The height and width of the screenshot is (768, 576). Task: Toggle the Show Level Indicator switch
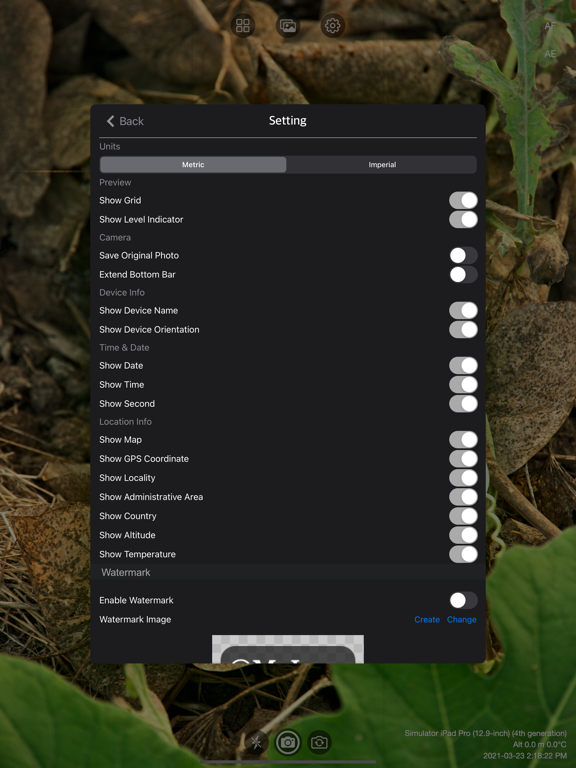(x=463, y=219)
